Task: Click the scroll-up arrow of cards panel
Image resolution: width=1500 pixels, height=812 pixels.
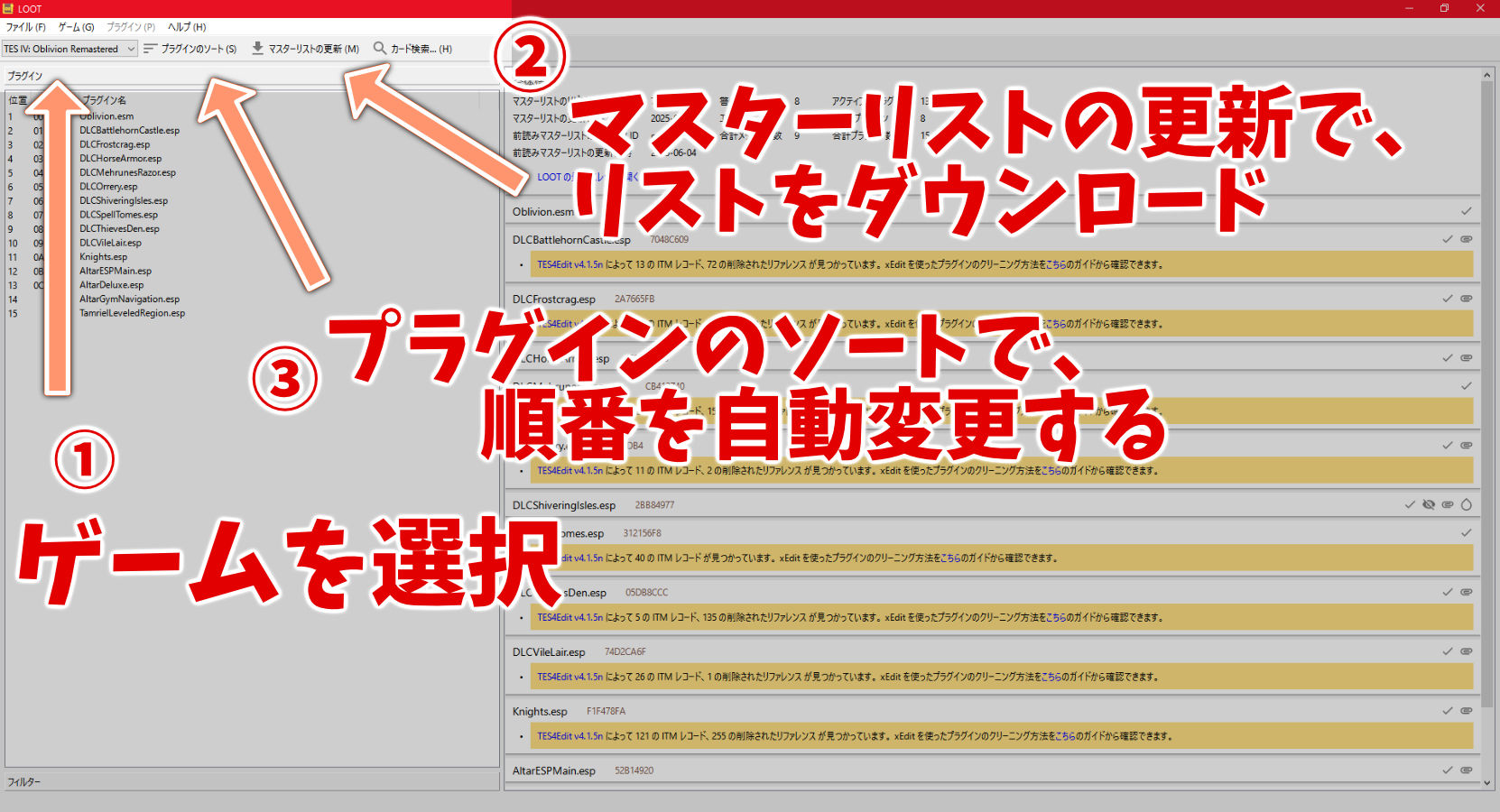Action: tap(1487, 75)
